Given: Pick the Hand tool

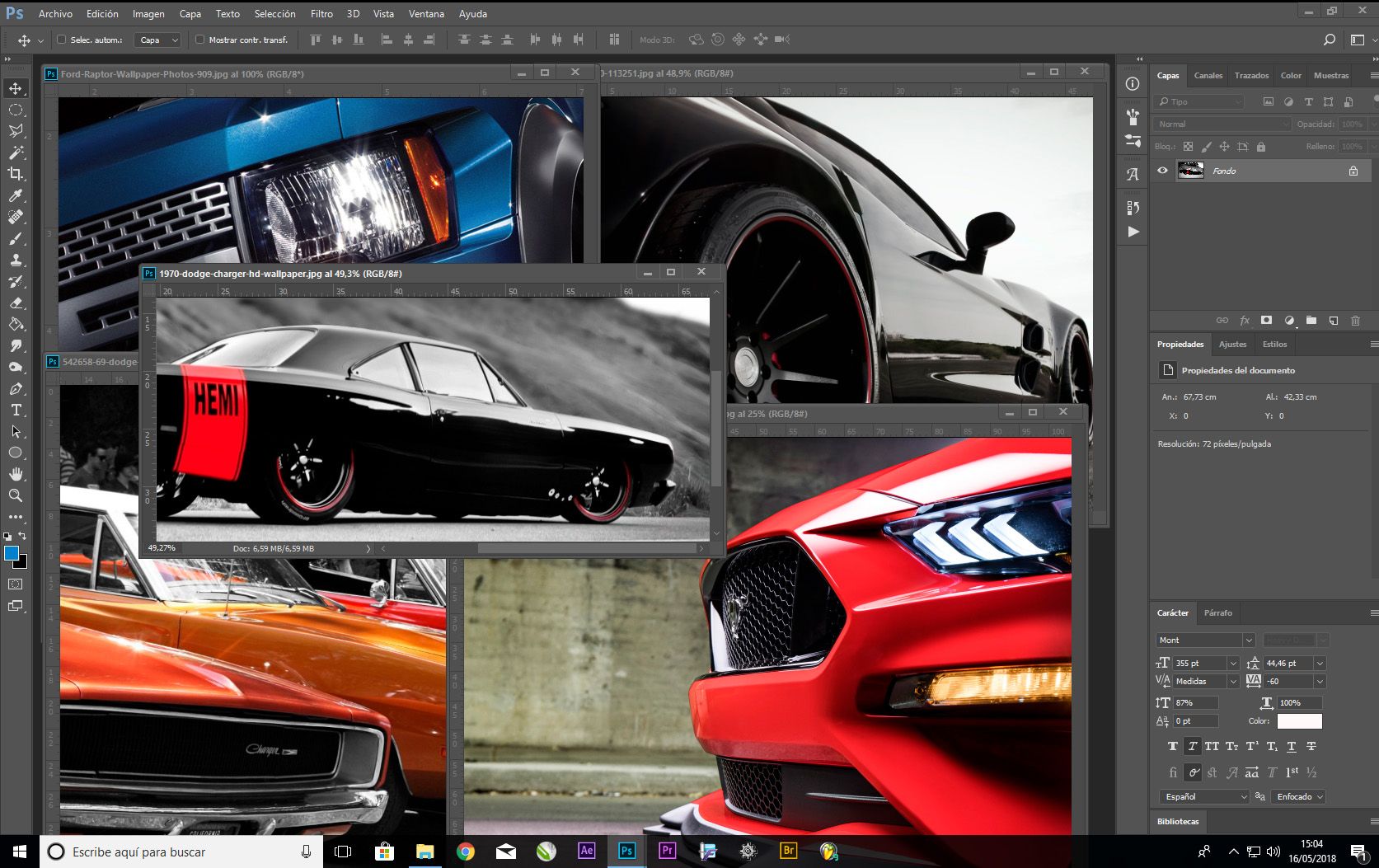Looking at the screenshot, I should (16, 474).
